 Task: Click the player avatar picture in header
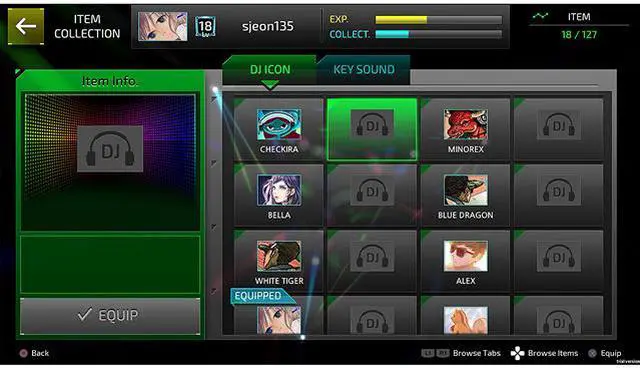tap(162, 27)
